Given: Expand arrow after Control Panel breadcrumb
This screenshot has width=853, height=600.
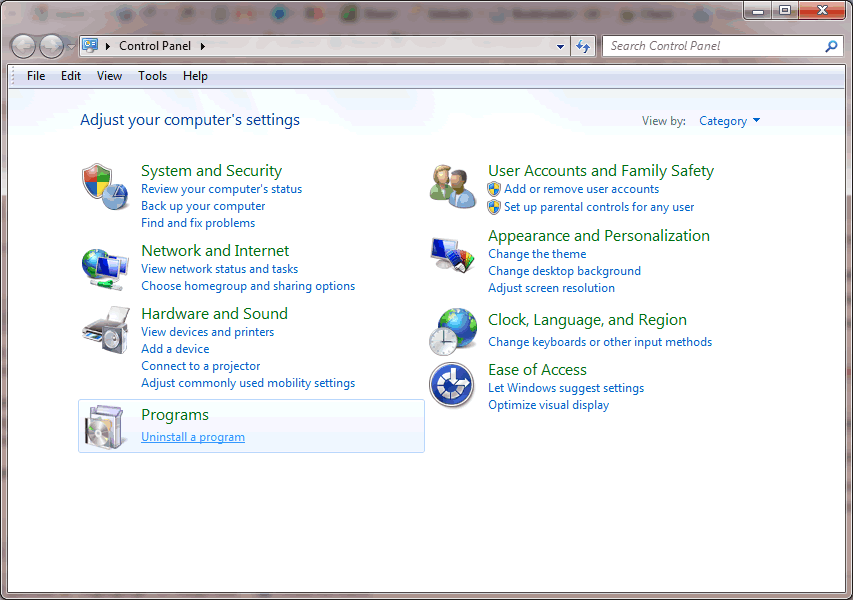Looking at the screenshot, I should [x=202, y=46].
